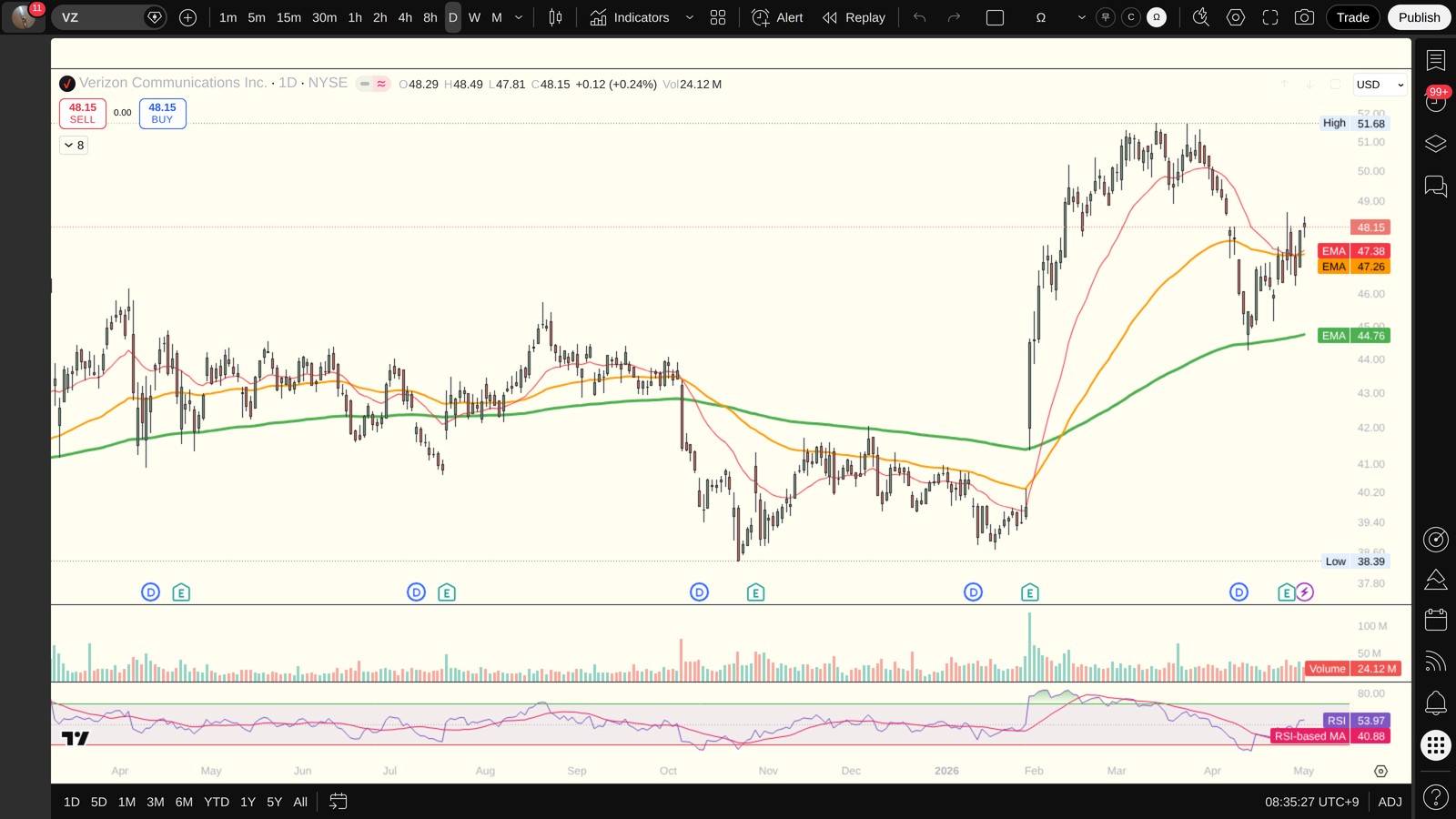Add a symbol to compare with plus icon
This screenshot has width=1456, height=819.
tap(188, 17)
